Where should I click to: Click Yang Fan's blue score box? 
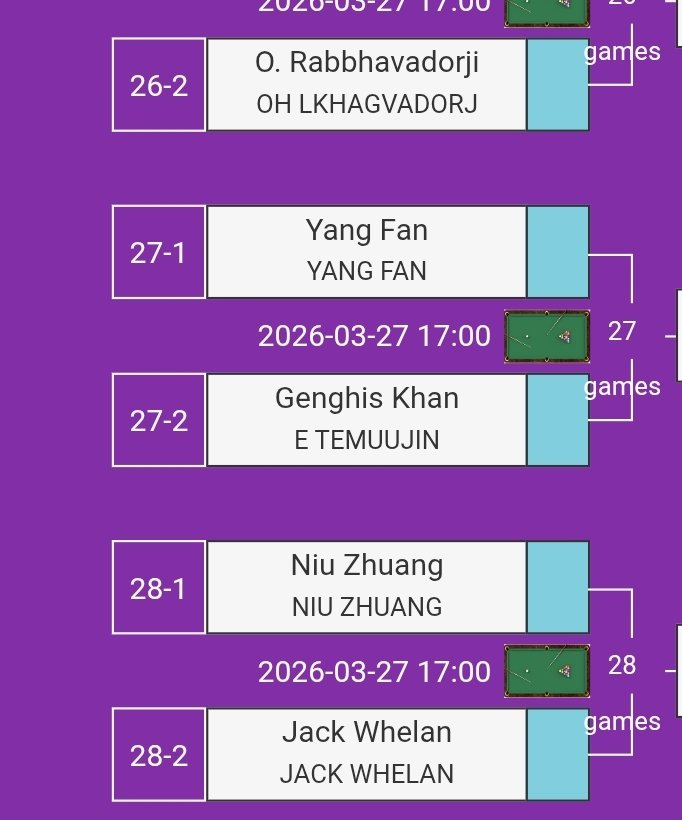tap(558, 252)
